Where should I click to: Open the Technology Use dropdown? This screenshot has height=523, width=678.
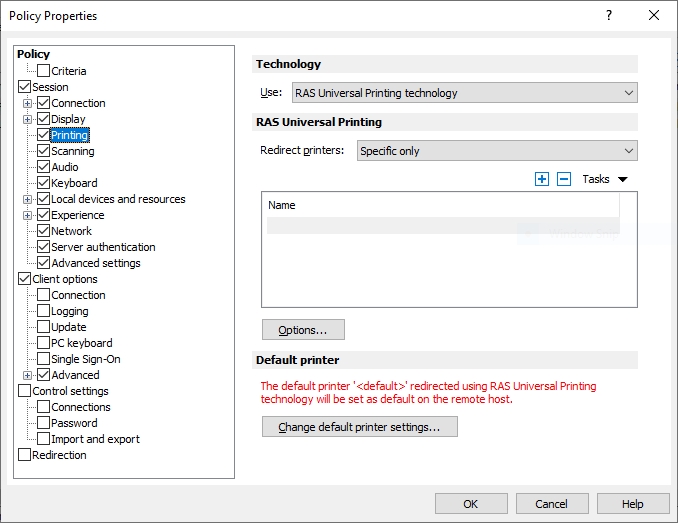point(464,93)
